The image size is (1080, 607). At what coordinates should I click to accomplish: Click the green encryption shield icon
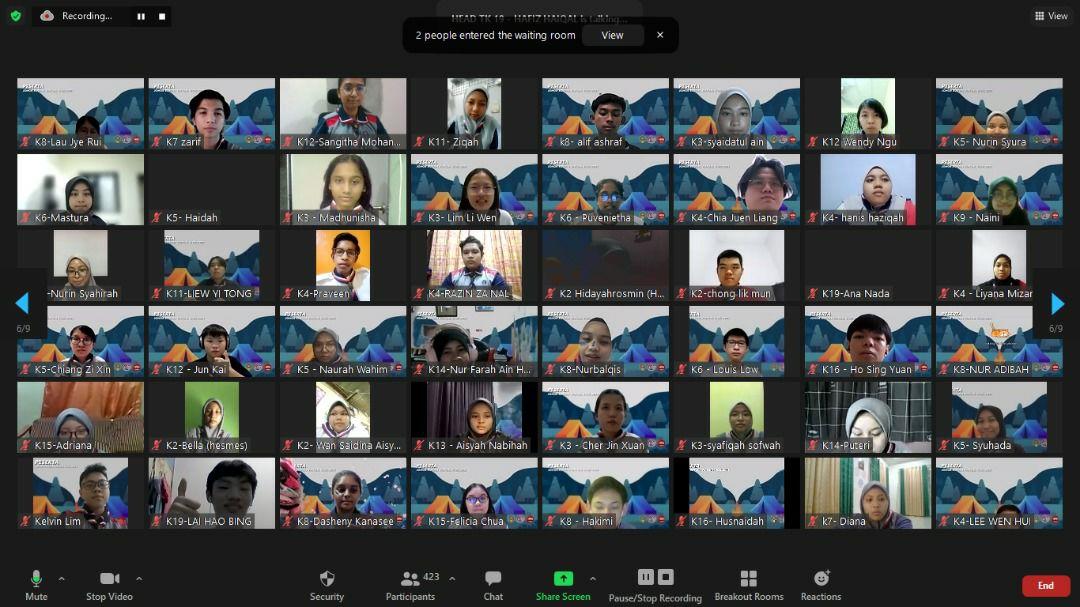coord(15,16)
